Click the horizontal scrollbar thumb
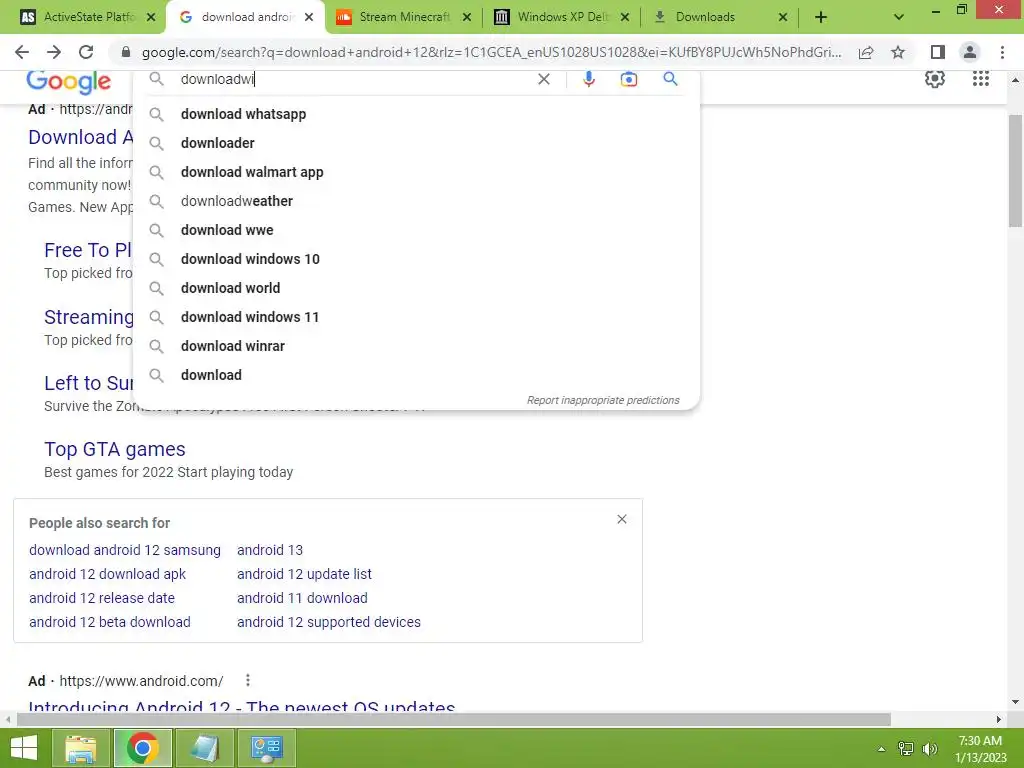 pyautogui.click(x=453, y=720)
